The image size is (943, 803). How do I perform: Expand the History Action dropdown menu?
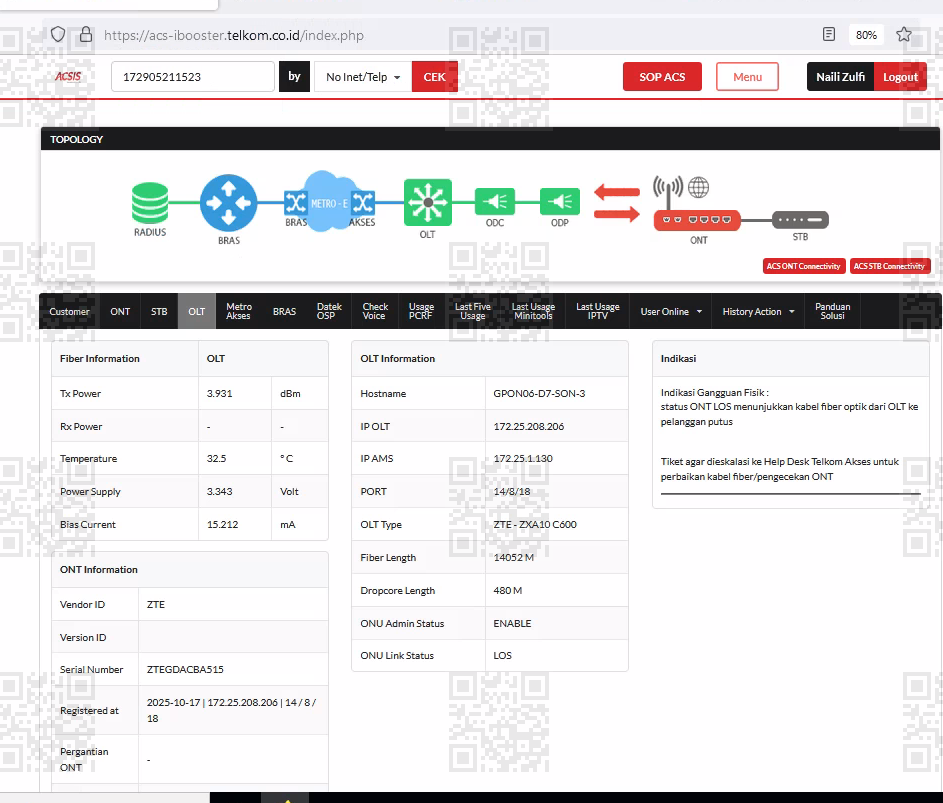(758, 312)
